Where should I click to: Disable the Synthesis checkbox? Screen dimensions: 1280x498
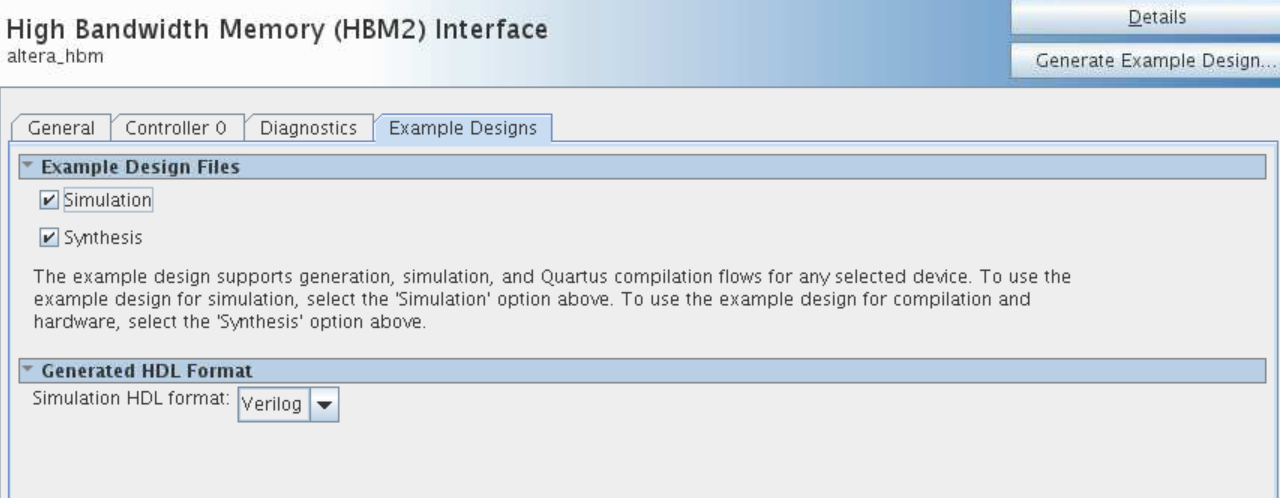point(48,238)
